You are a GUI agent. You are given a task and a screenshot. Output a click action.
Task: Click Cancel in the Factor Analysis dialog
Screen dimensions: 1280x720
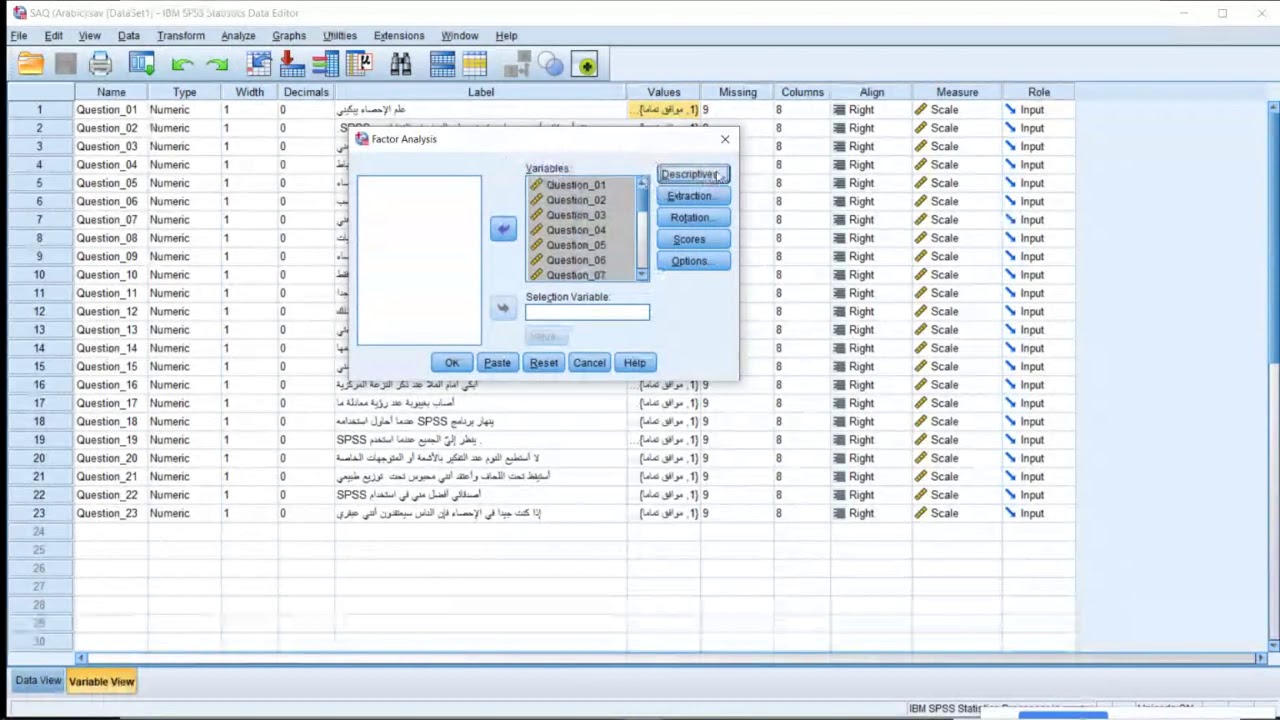pyautogui.click(x=589, y=363)
